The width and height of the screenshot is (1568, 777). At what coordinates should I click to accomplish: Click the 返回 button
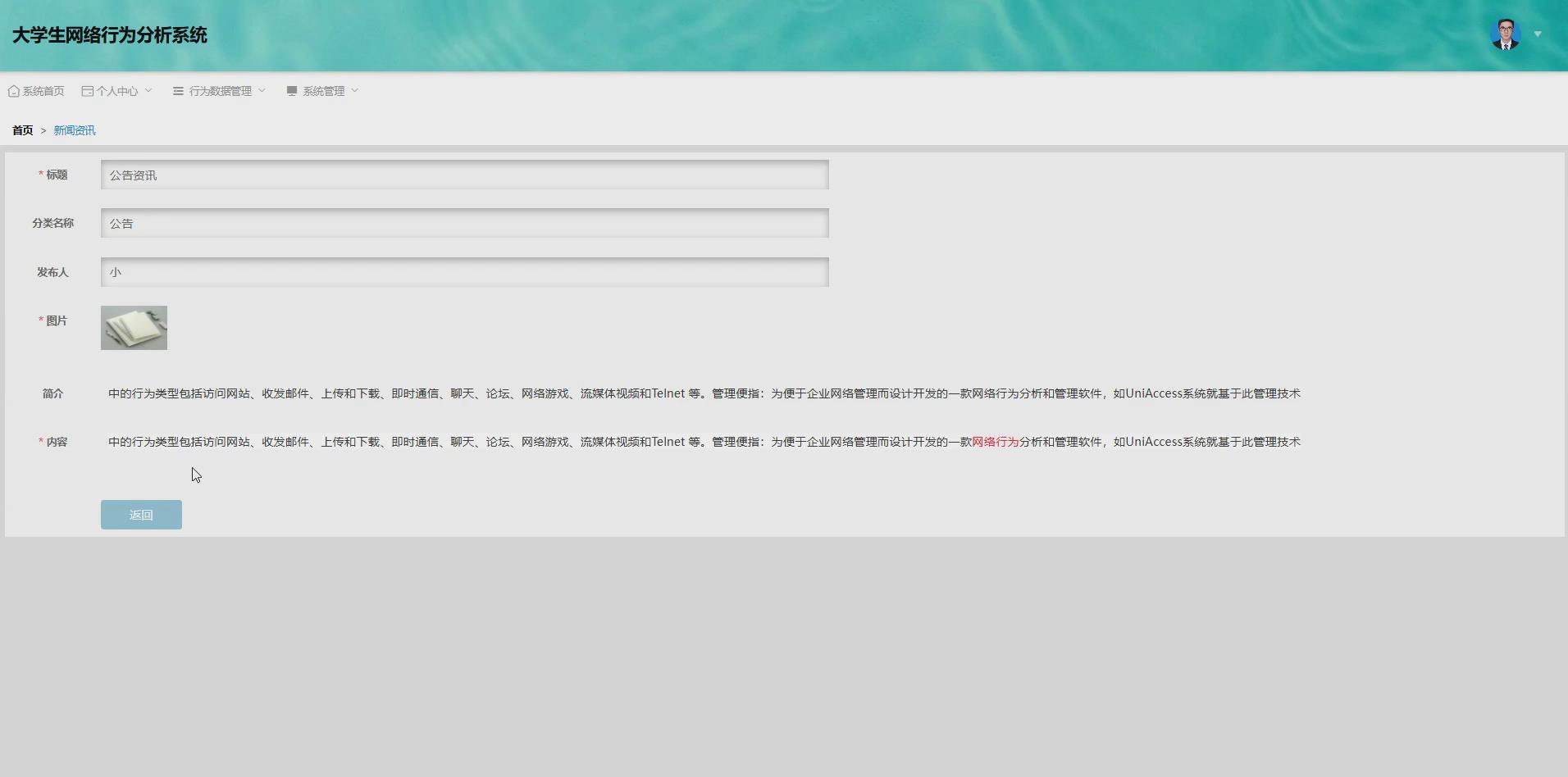[x=141, y=515]
